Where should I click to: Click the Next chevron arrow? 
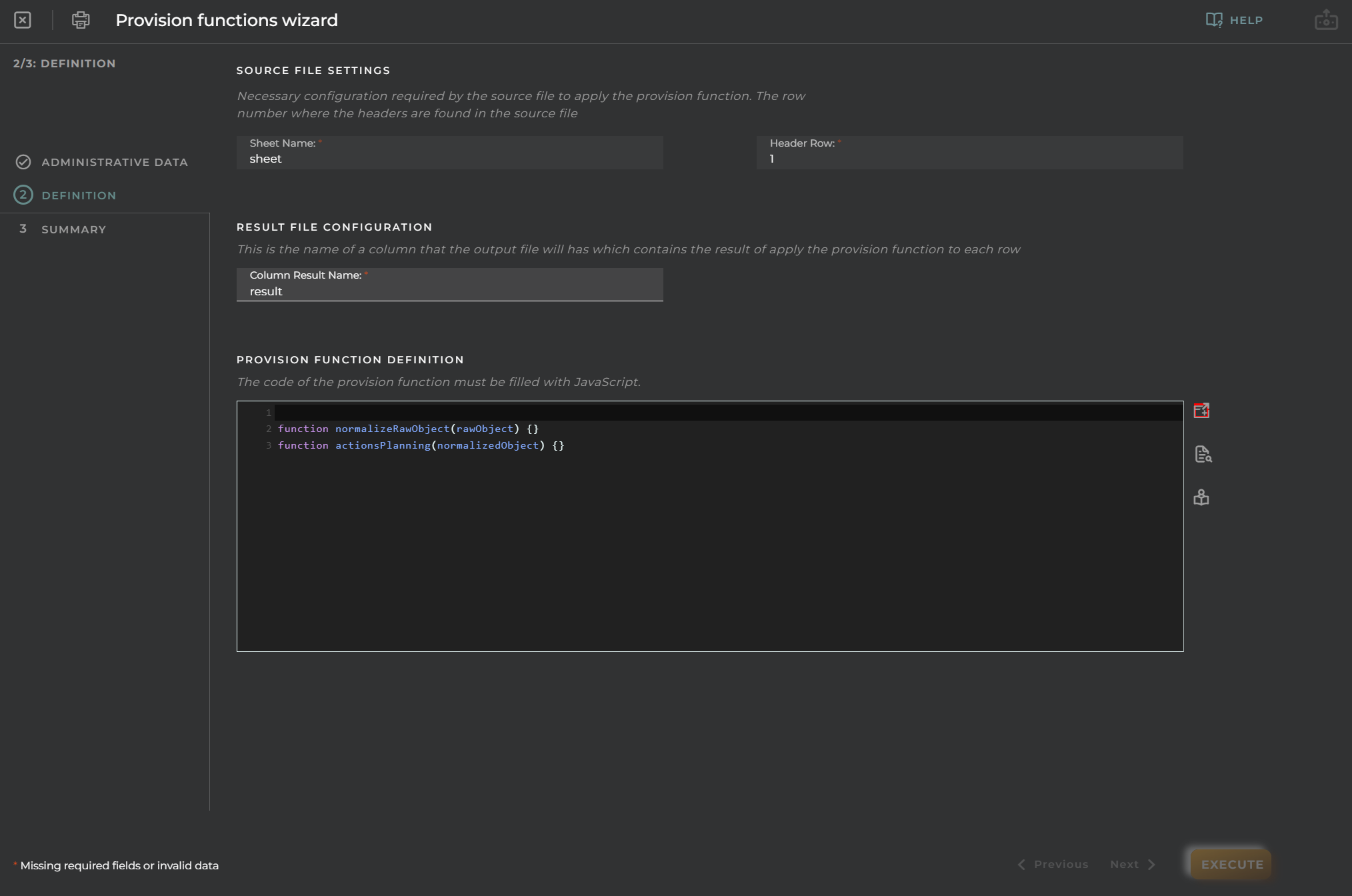[x=1151, y=864]
